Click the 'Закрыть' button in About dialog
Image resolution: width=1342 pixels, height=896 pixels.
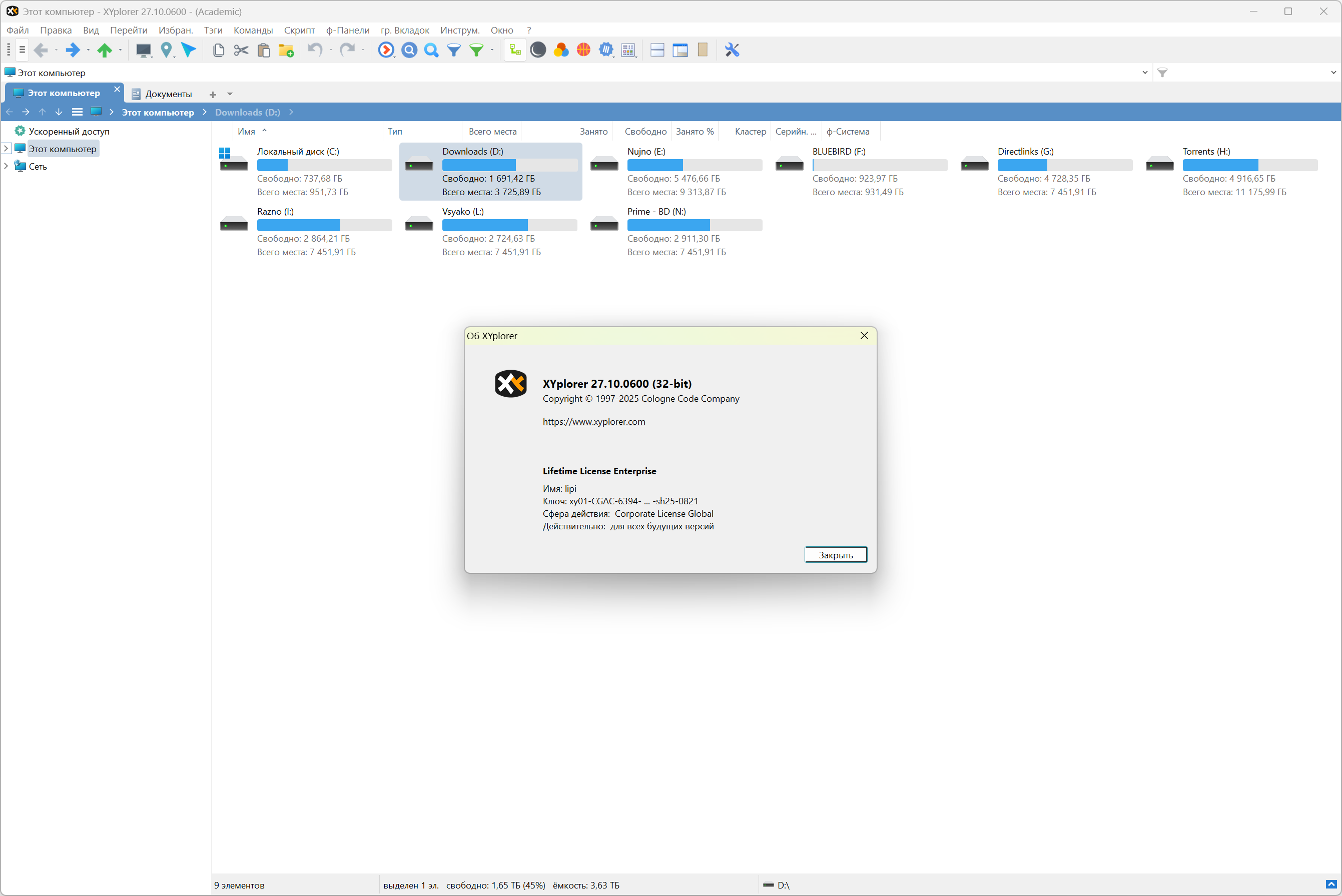(x=836, y=555)
